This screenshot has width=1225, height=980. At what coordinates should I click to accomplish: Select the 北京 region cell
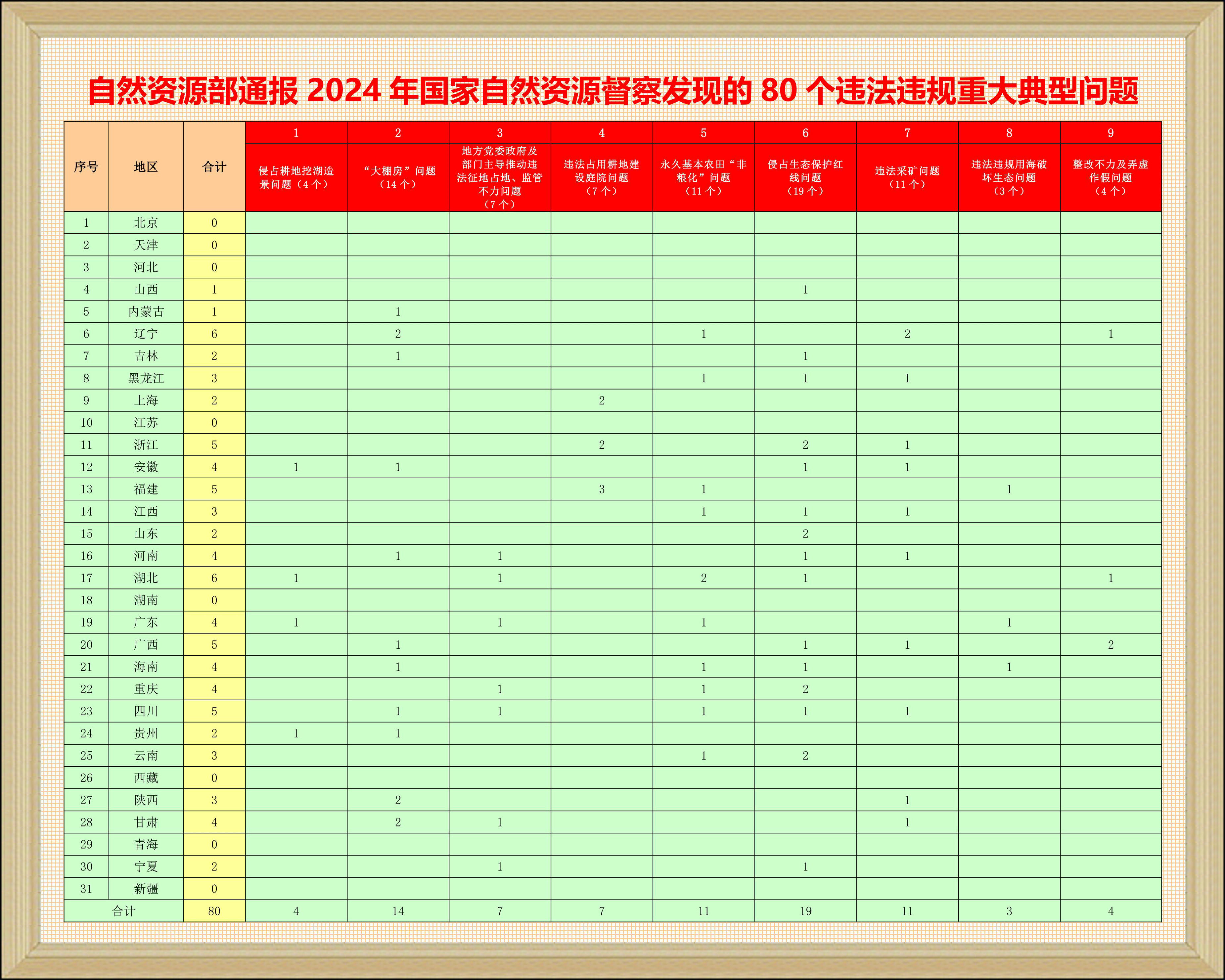(146, 223)
